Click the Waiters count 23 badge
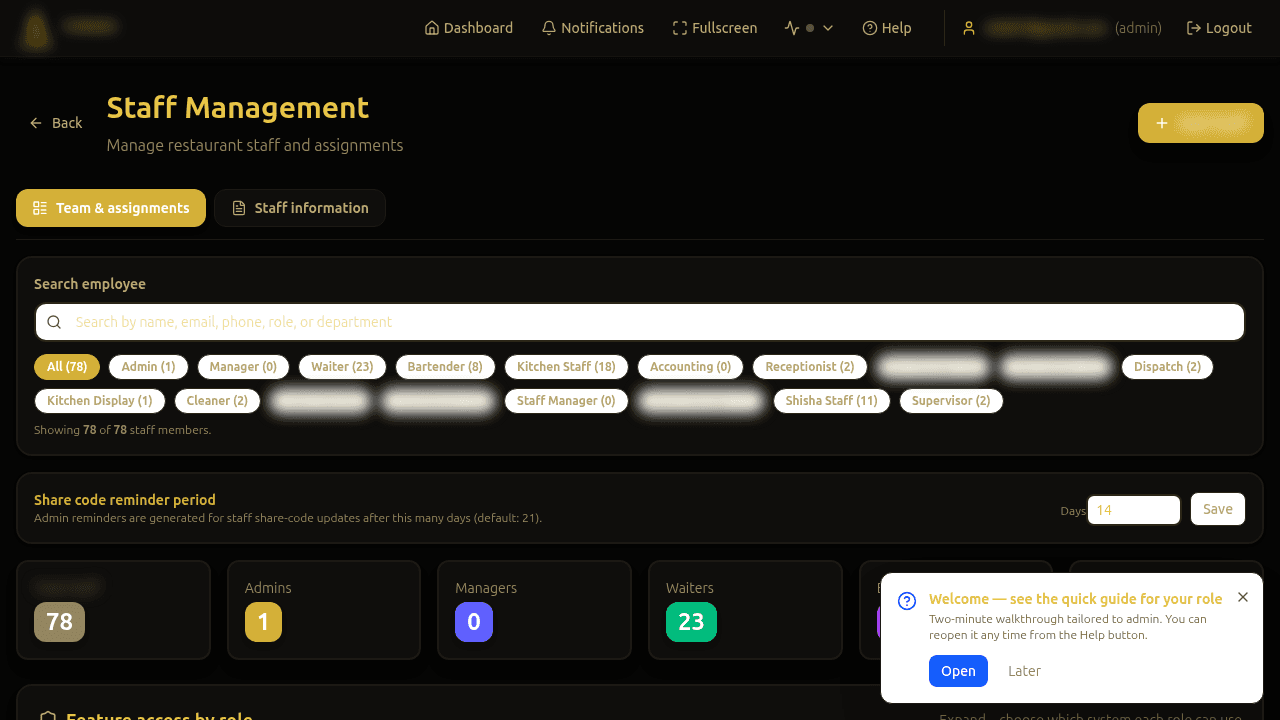Image resolution: width=1280 pixels, height=720 pixels. tap(691, 622)
